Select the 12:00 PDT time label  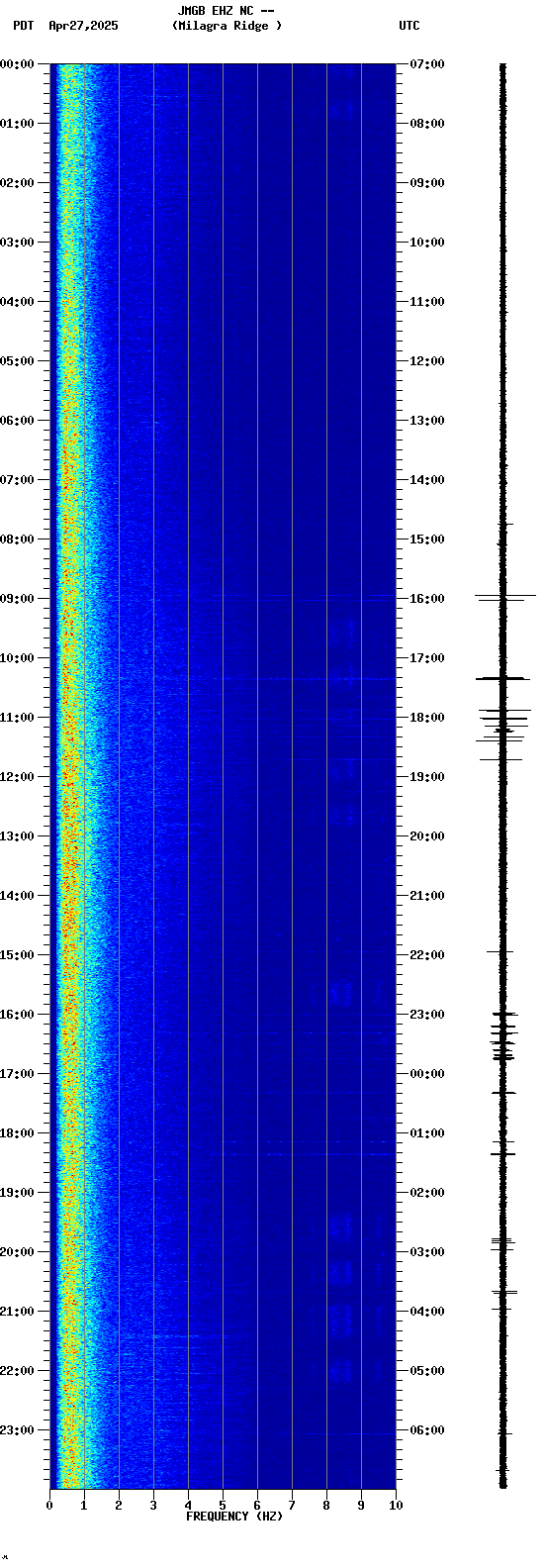[17, 777]
